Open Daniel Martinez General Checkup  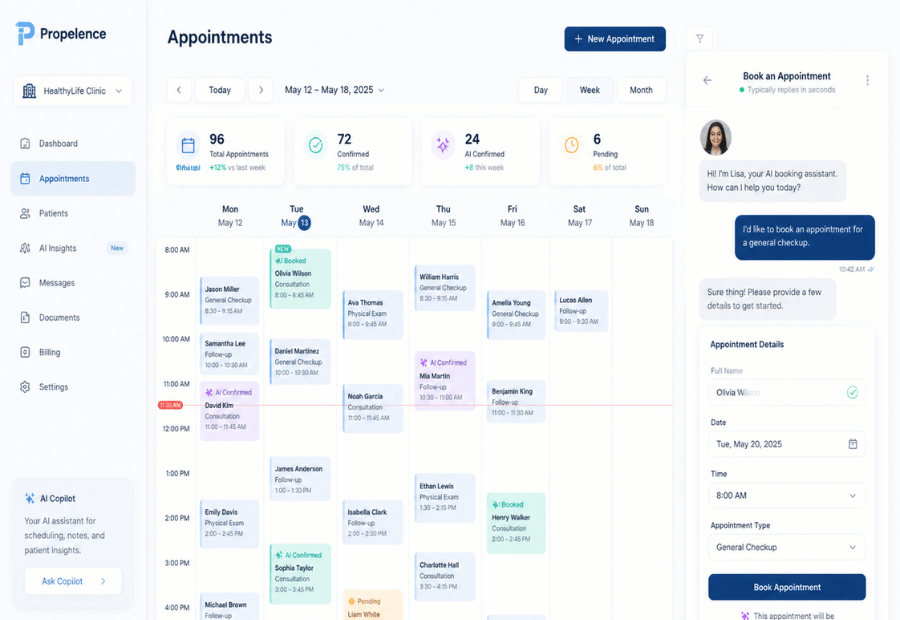point(300,362)
